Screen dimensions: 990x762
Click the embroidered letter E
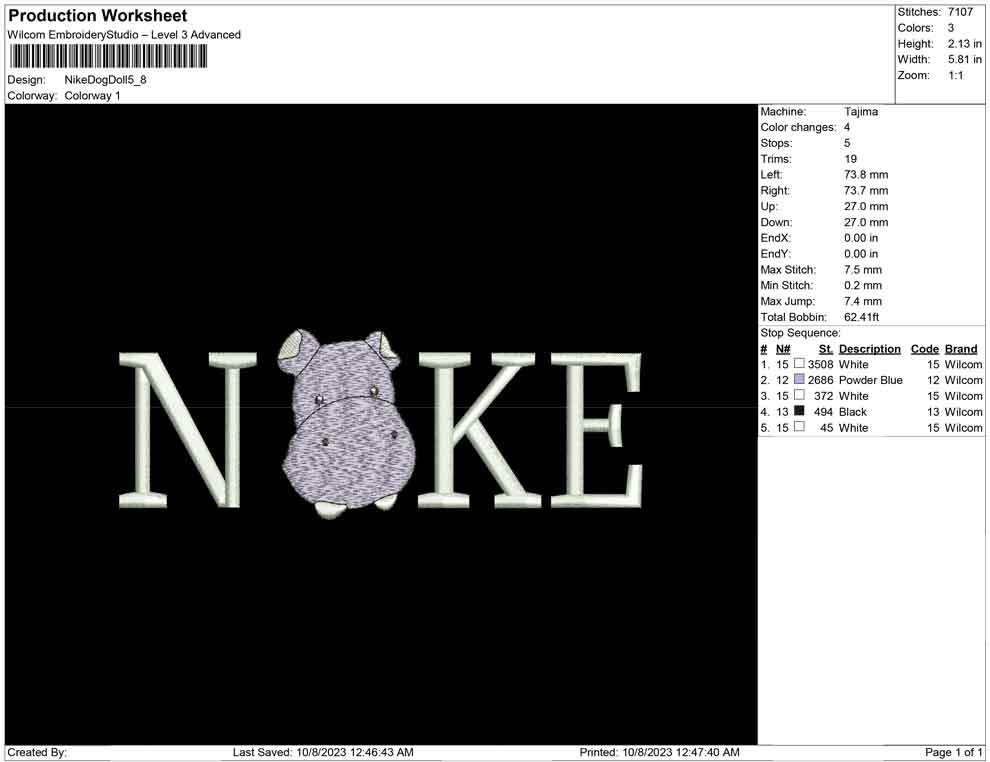tap(597, 430)
